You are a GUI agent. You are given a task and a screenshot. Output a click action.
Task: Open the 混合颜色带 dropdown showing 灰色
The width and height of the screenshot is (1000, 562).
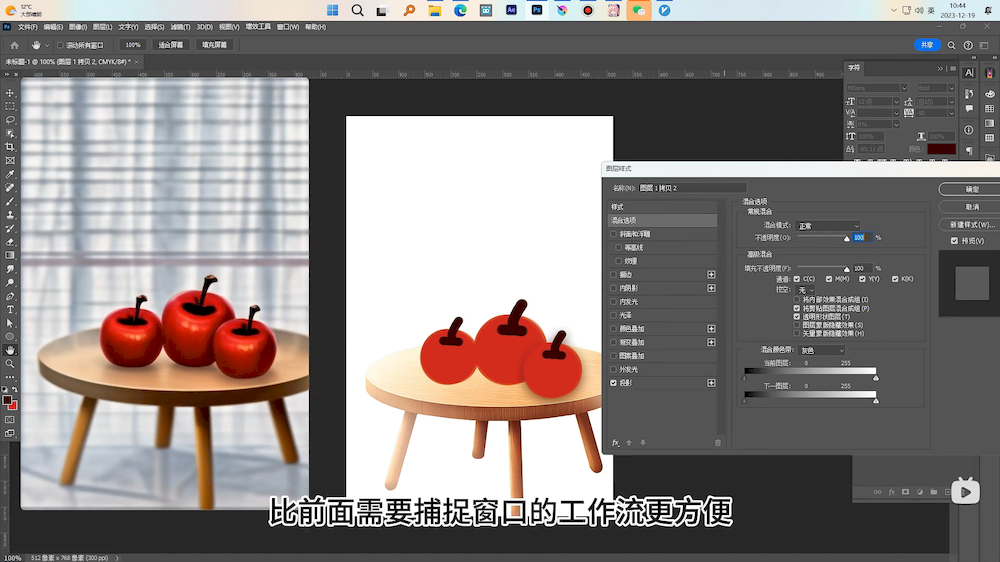pos(820,350)
